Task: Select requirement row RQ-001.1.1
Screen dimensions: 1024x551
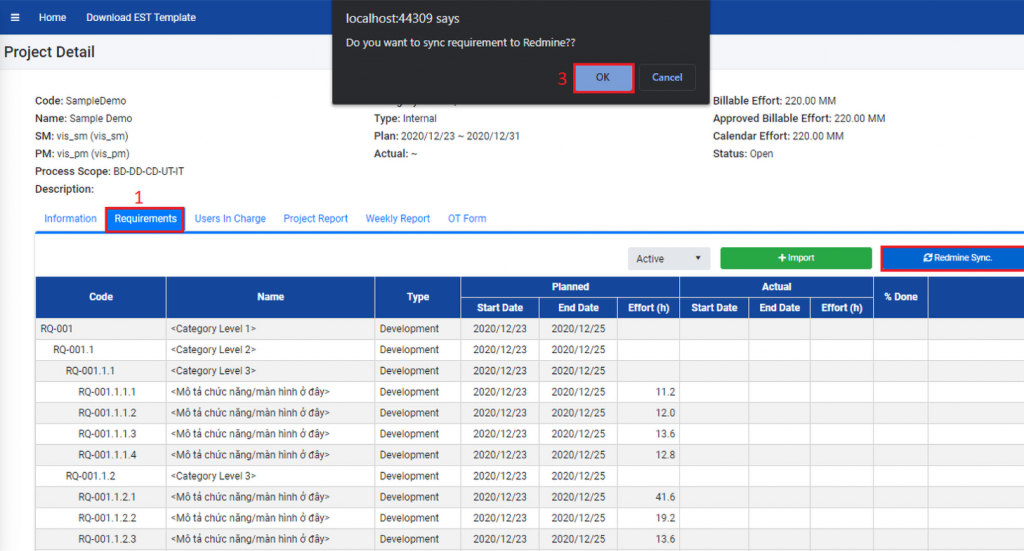Action: coord(530,371)
